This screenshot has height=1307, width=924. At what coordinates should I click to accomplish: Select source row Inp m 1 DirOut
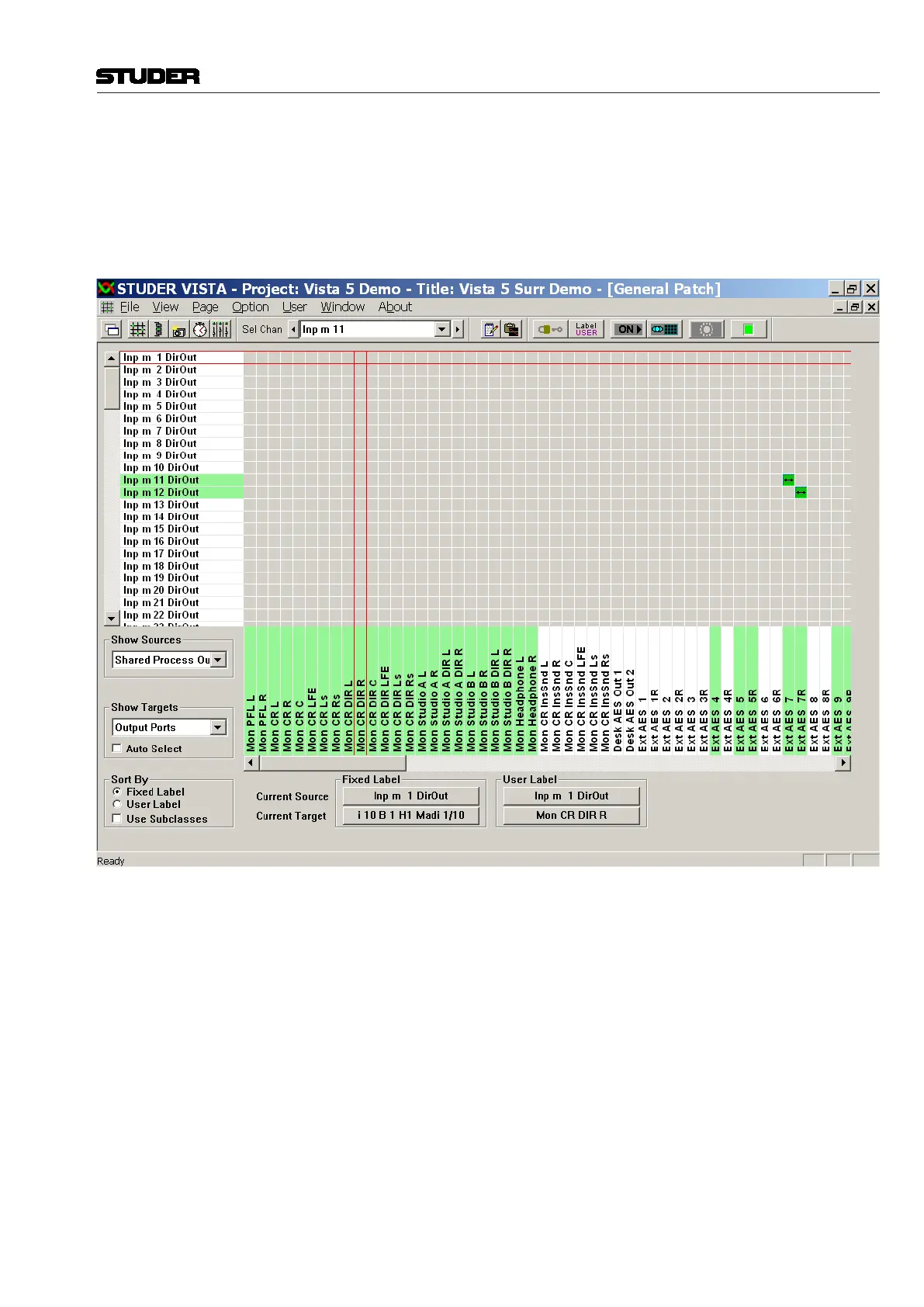click(182, 358)
